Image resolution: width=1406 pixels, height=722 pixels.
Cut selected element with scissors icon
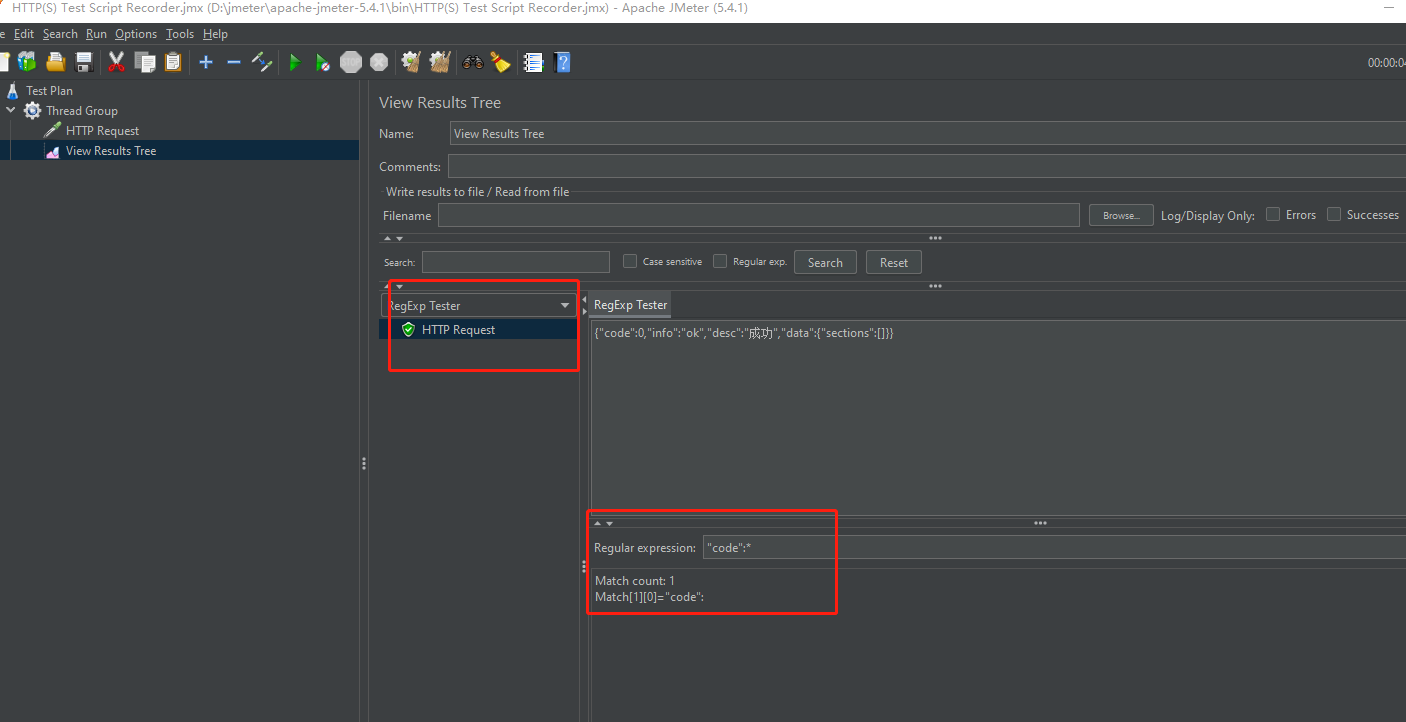116,62
